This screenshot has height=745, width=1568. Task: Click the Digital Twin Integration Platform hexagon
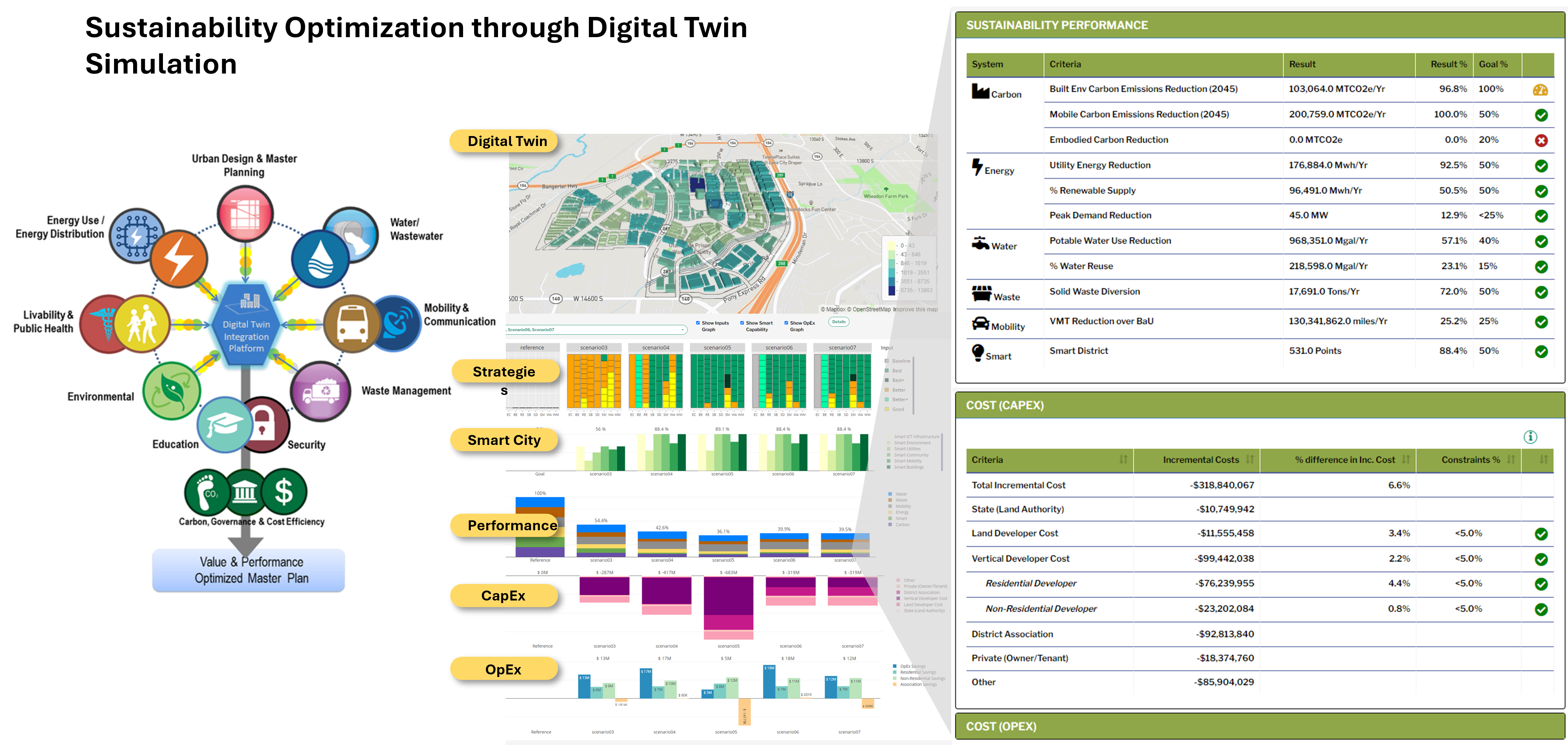[x=246, y=324]
